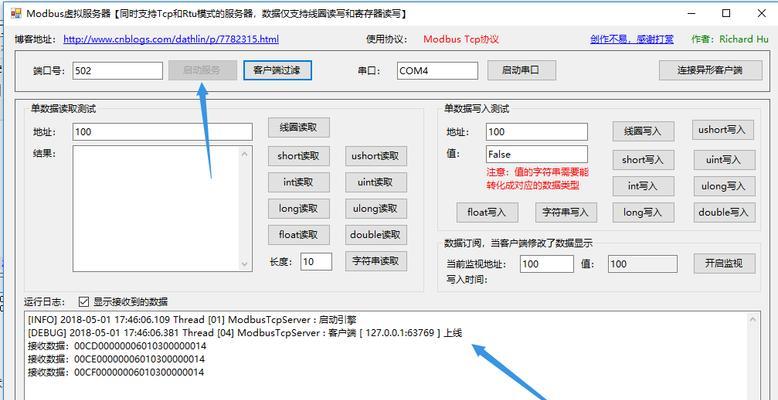Click the 线圈读取 button

tap(299, 128)
